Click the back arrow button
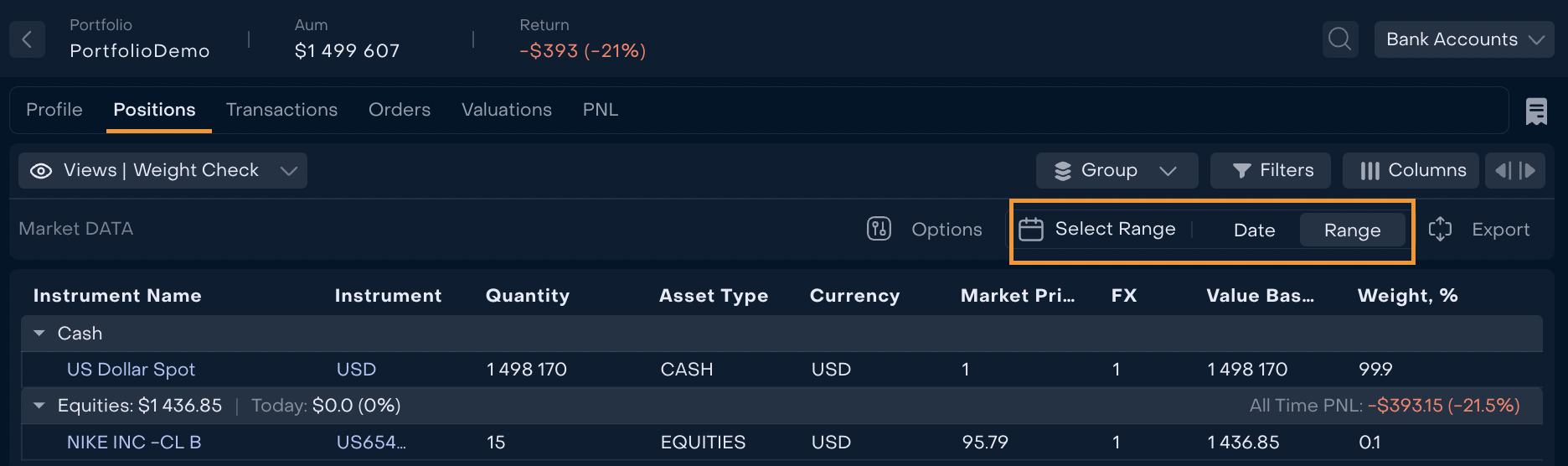Image resolution: width=1568 pixels, height=466 pixels. click(27, 39)
